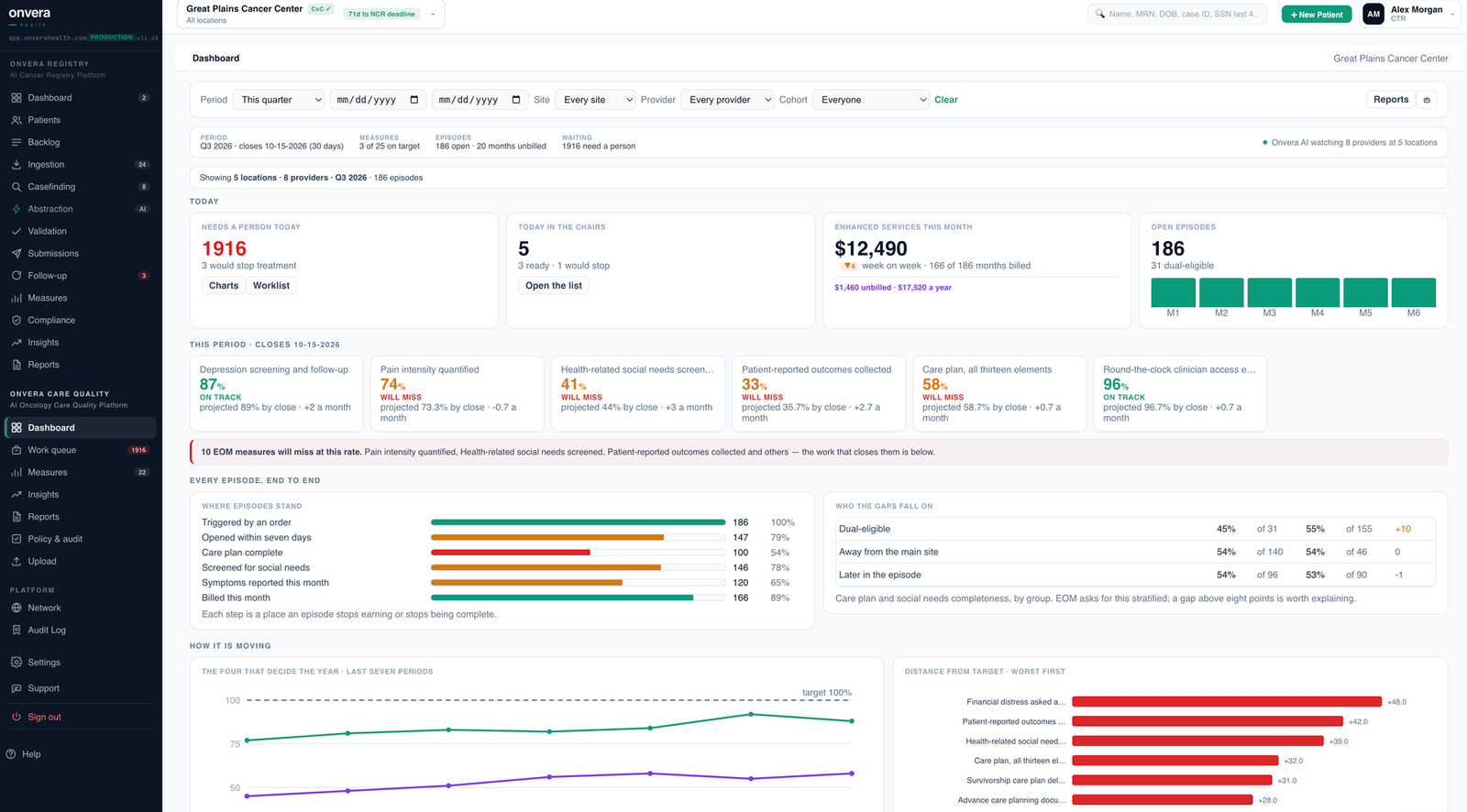Open the Worklist button

(x=271, y=286)
